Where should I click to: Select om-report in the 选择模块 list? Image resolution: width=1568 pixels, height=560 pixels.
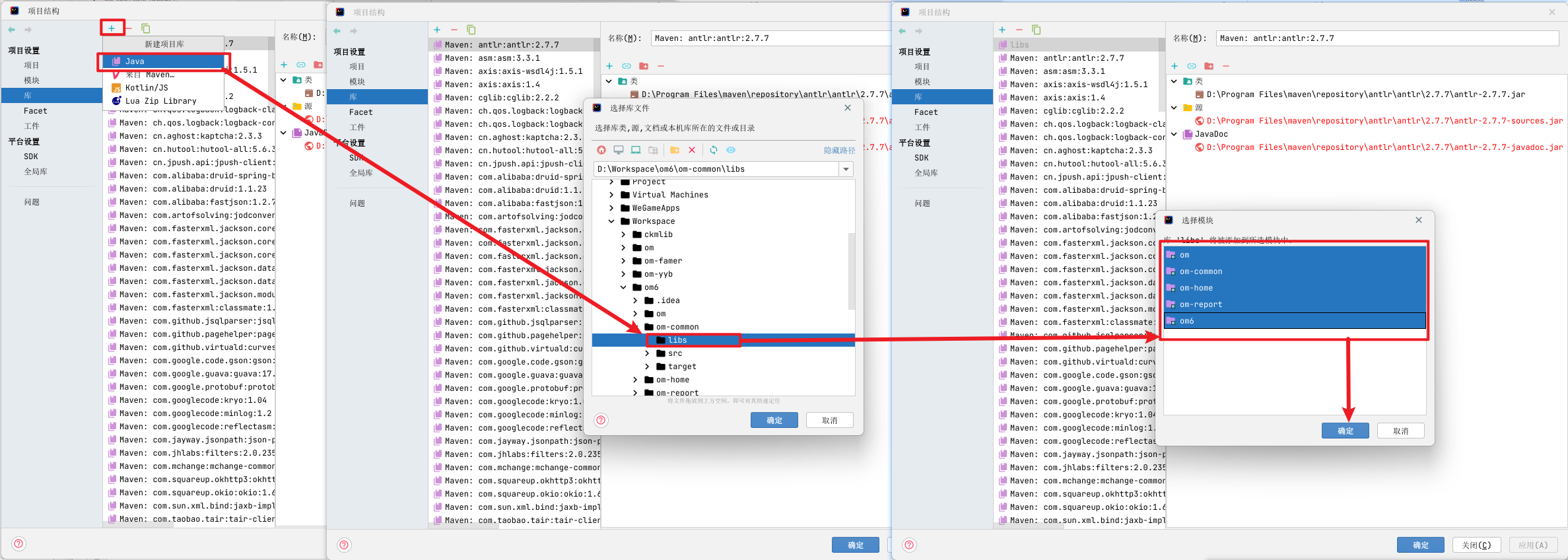[x=1295, y=304]
